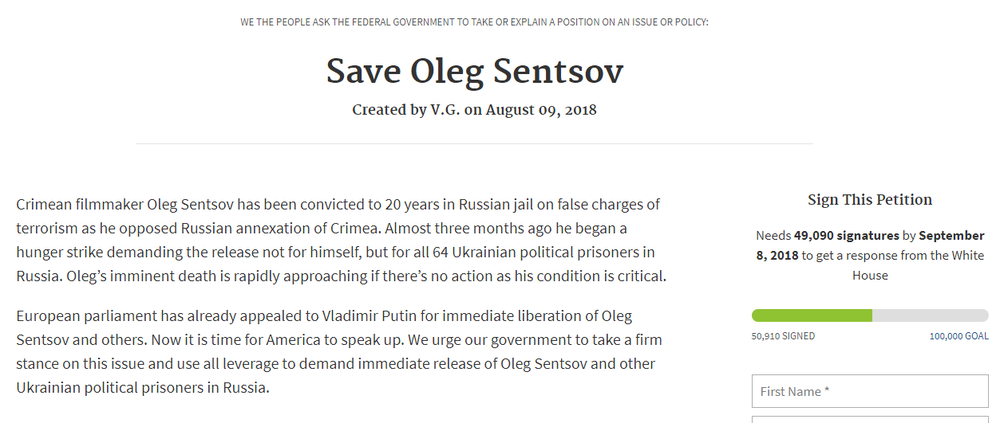Click the "100,000 GOAL" label
The image size is (1000, 423).
pos(958,337)
